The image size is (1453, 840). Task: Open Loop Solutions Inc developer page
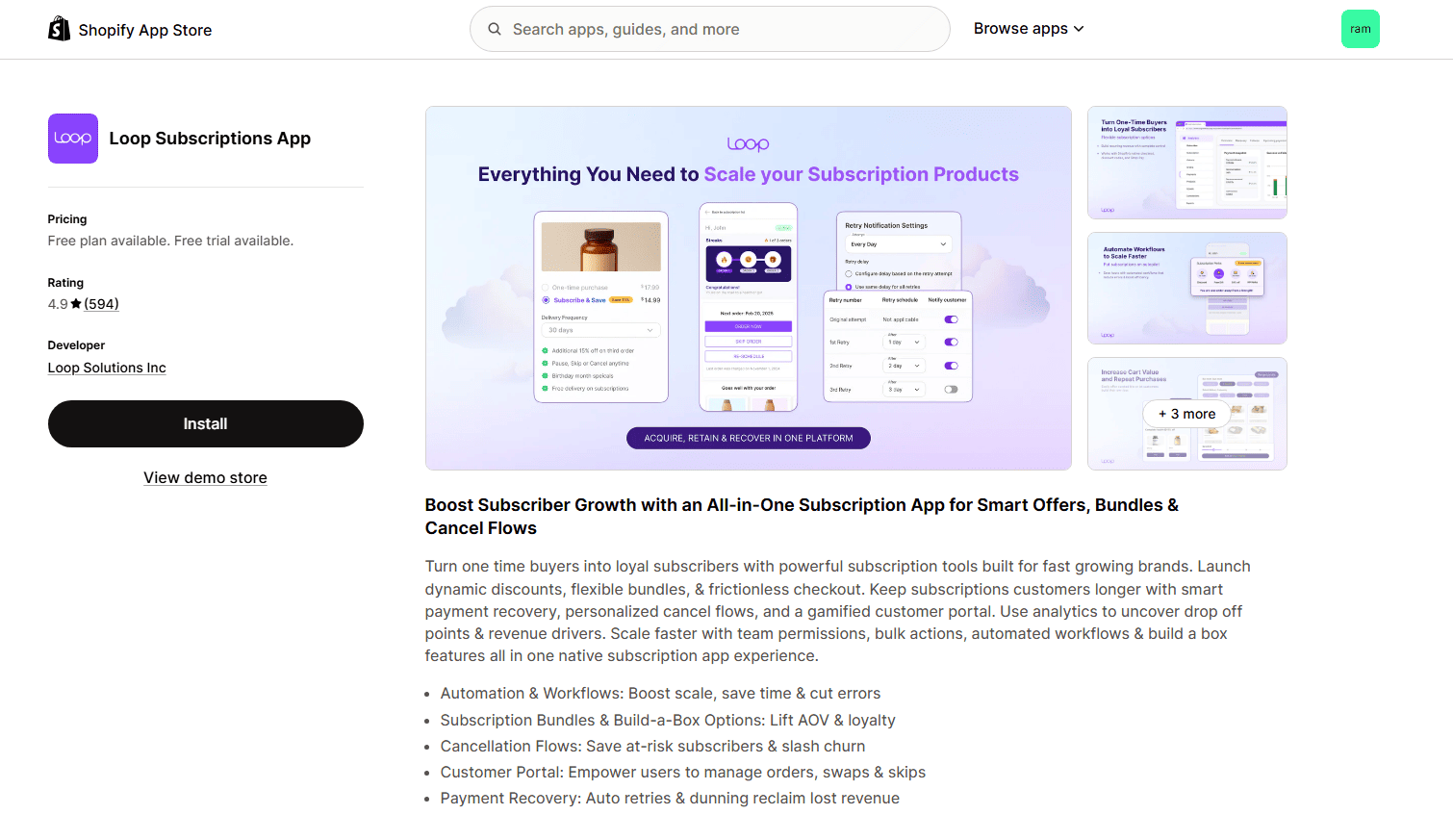[x=107, y=368]
